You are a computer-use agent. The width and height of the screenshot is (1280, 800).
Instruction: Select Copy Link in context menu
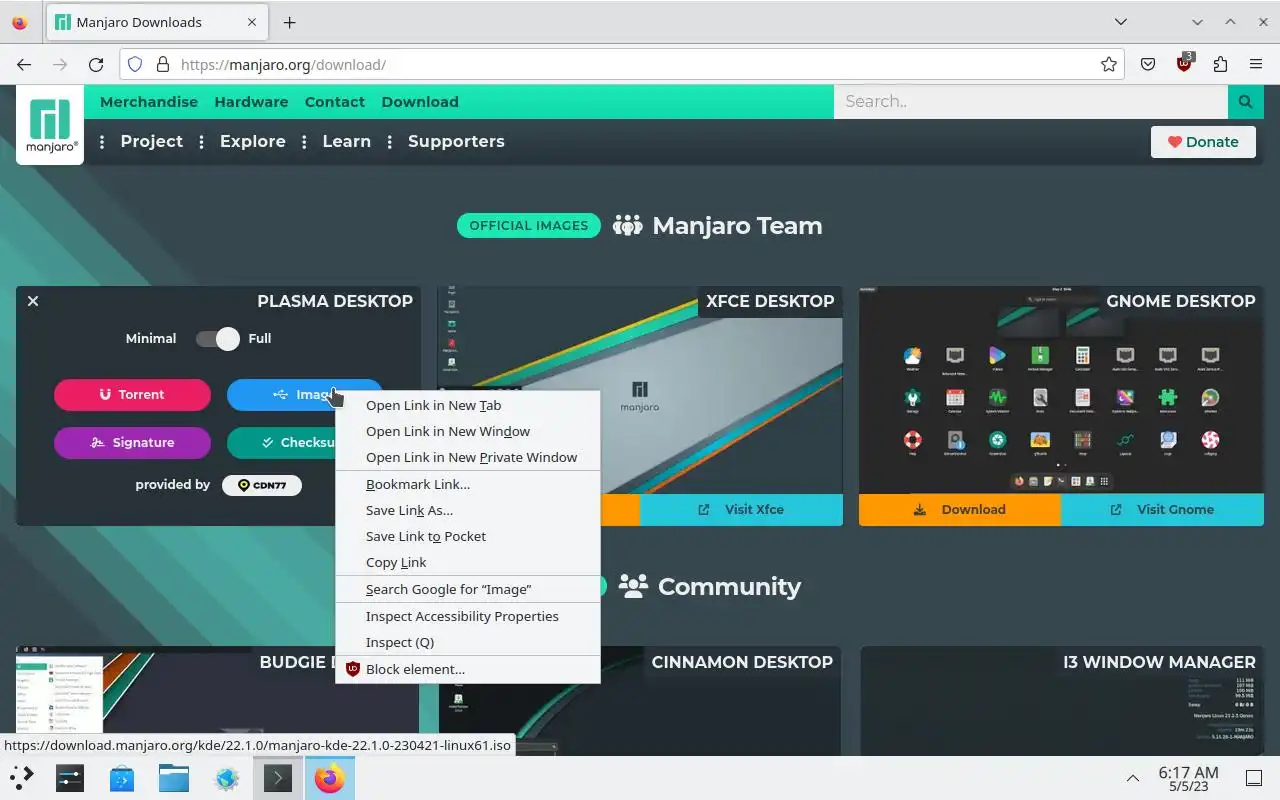pos(468,562)
